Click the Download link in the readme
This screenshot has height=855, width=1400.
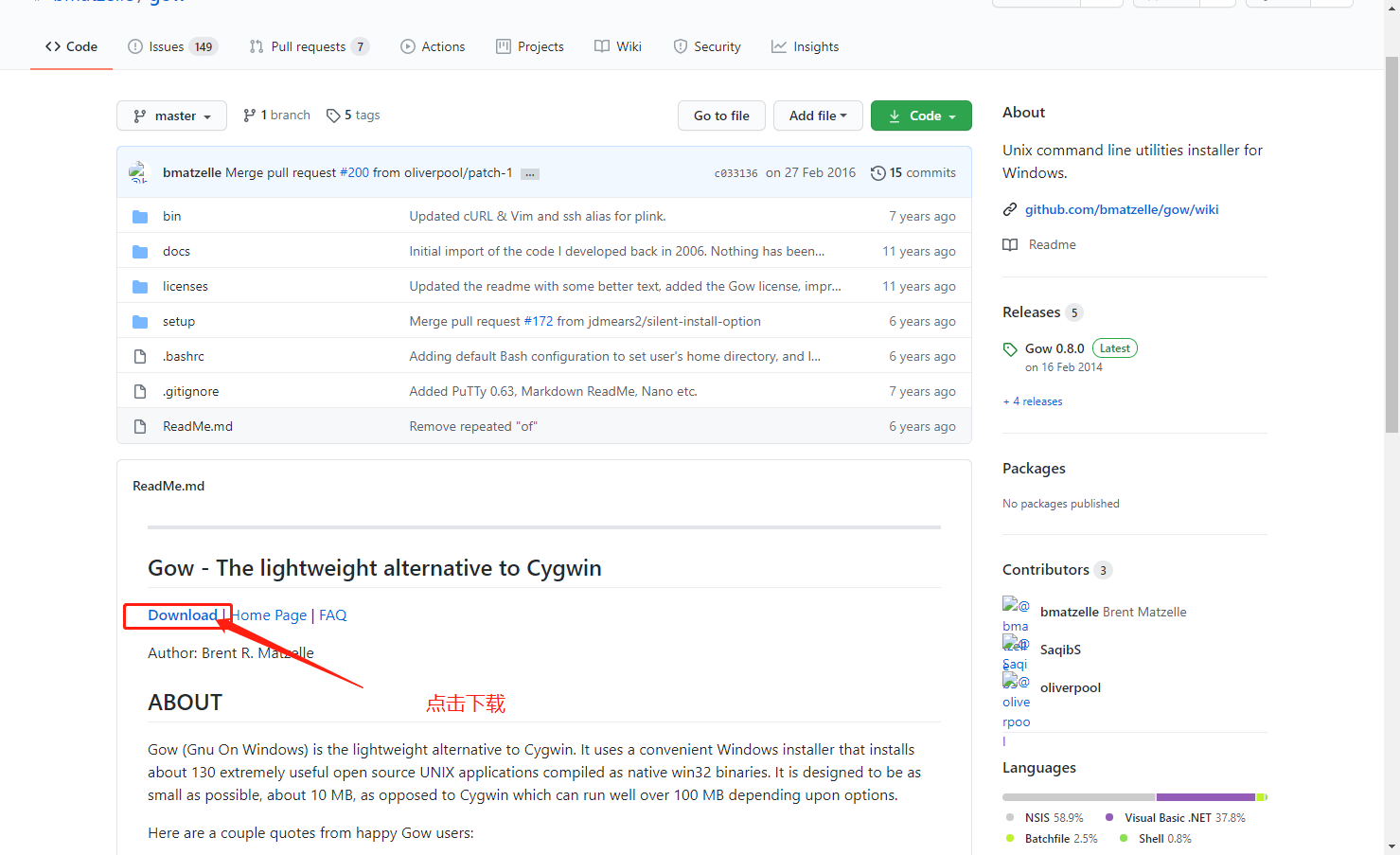coord(183,615)
